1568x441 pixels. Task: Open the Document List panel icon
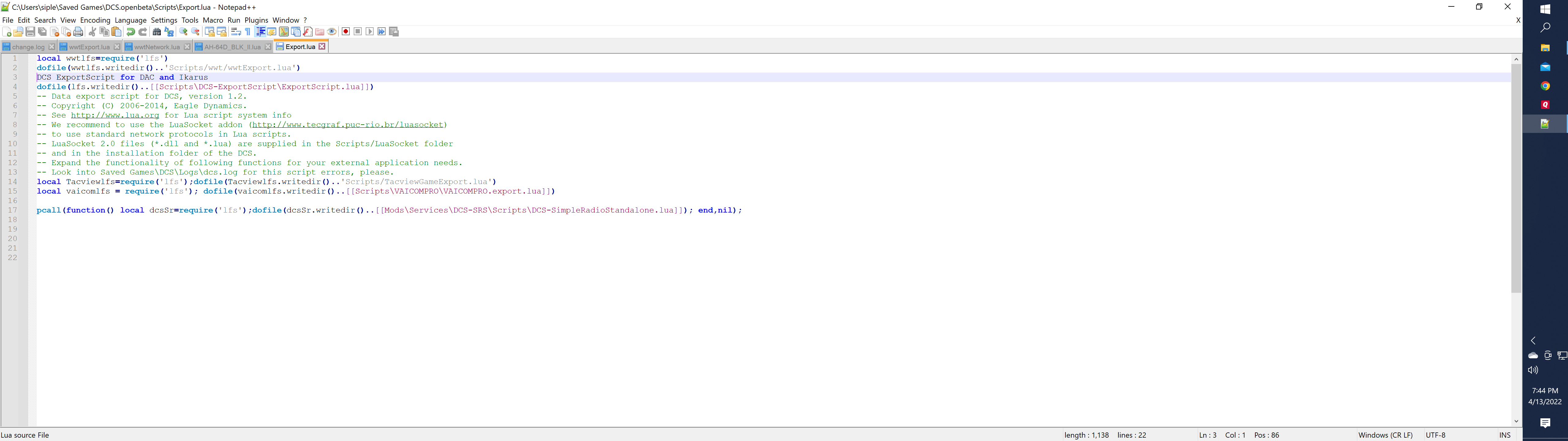tap(296, 32)
